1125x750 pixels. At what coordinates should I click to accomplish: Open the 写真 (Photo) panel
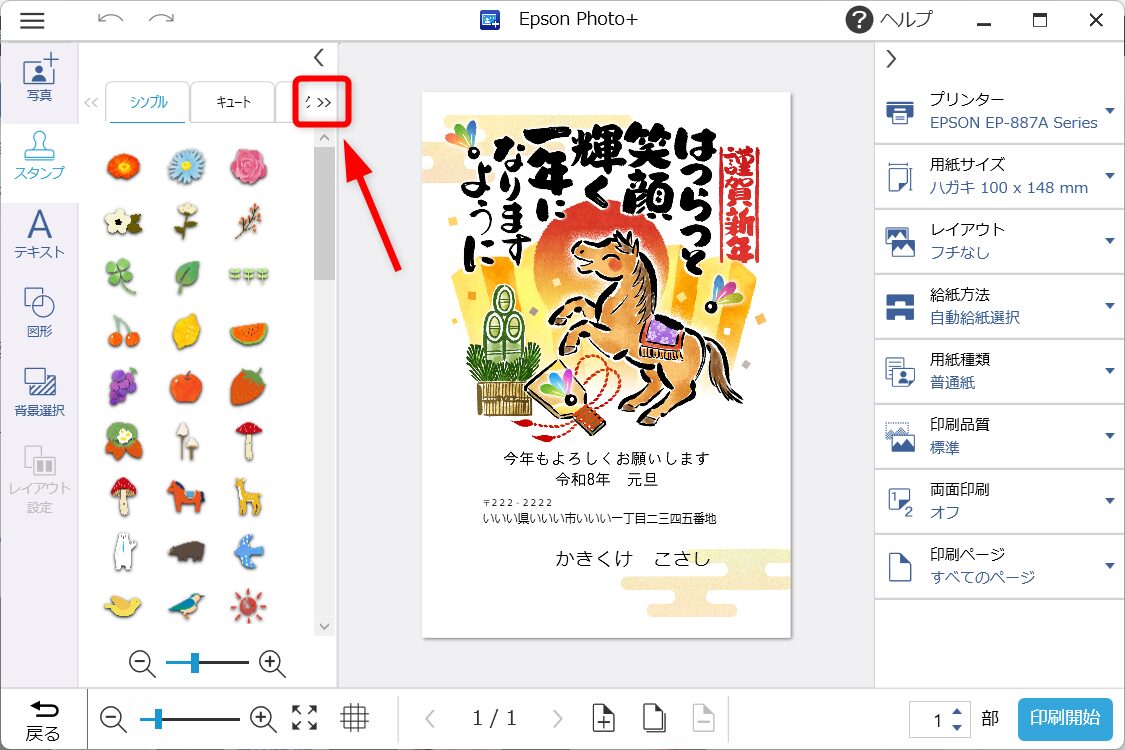pos(39,79)
